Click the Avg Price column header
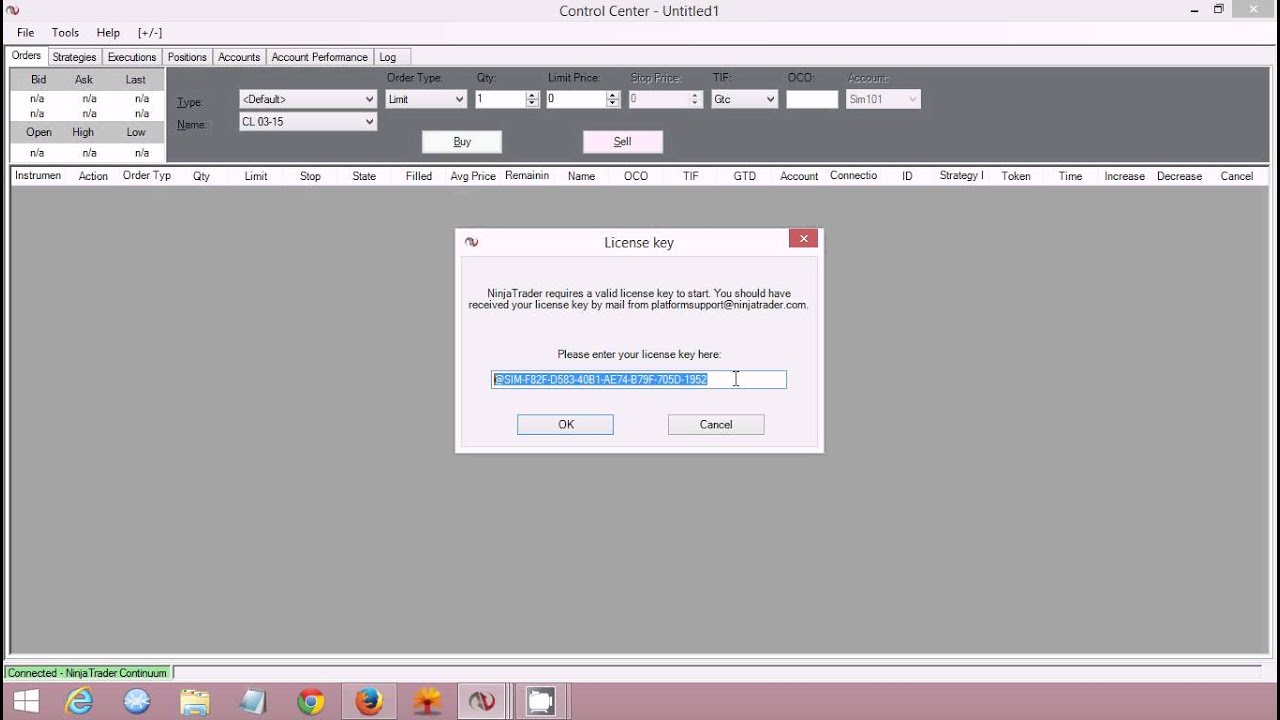This screenshot has height=720, width=1280. [473, 176]
